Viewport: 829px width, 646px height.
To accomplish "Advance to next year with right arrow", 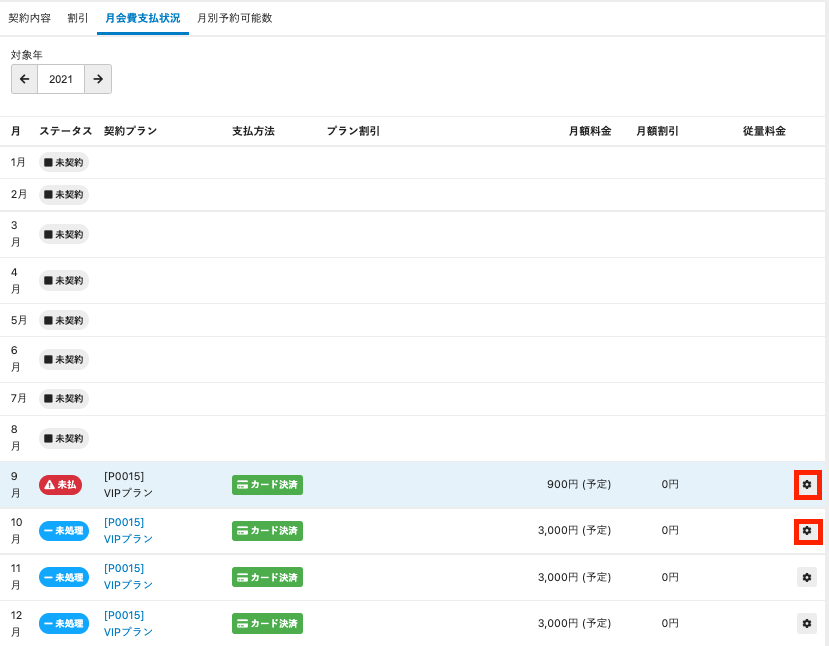I will (x=98, y=79).
